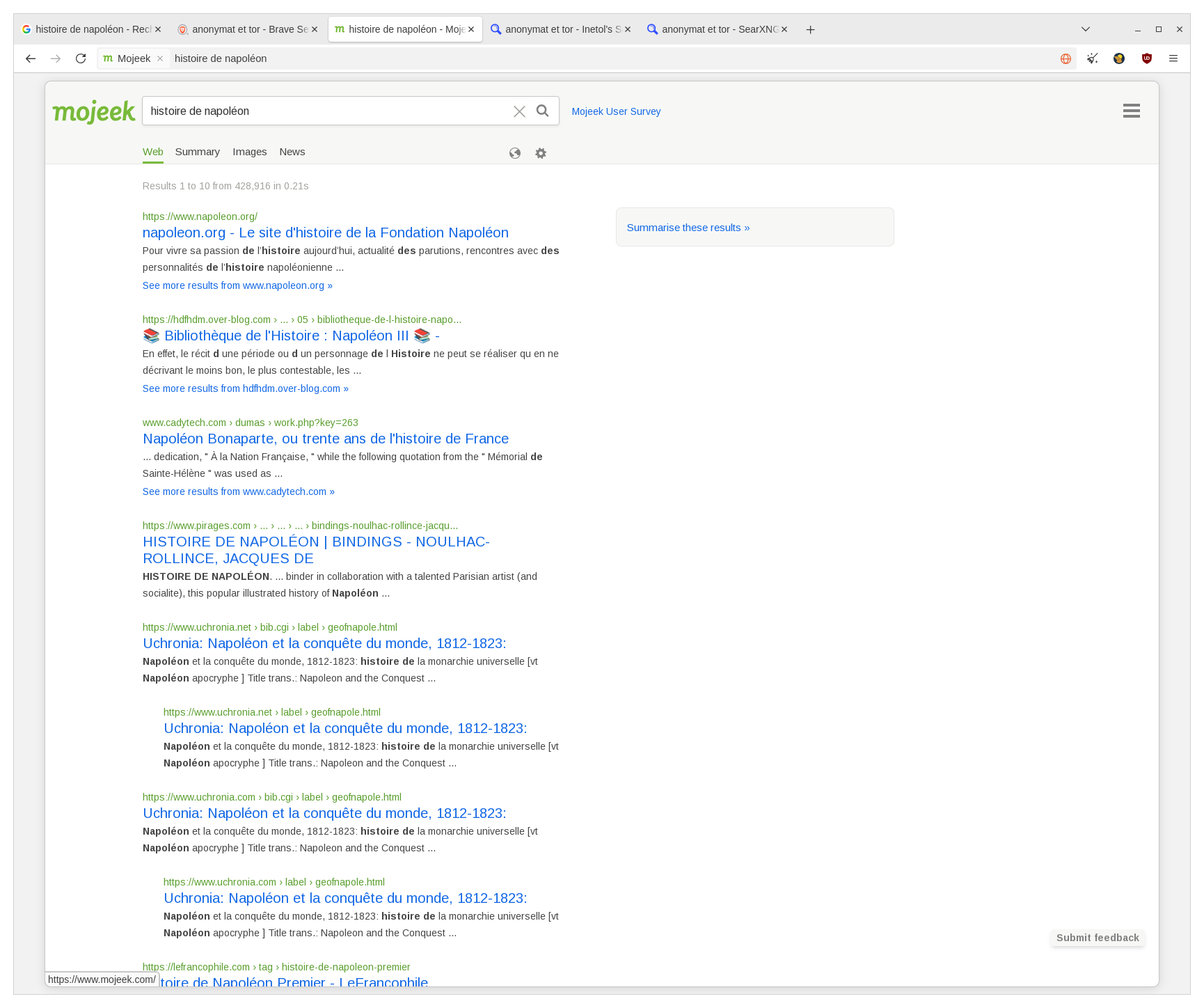1204x1008 pixels.
Task: Open Mojeek search settings gear
Action: tap(541, 152)
